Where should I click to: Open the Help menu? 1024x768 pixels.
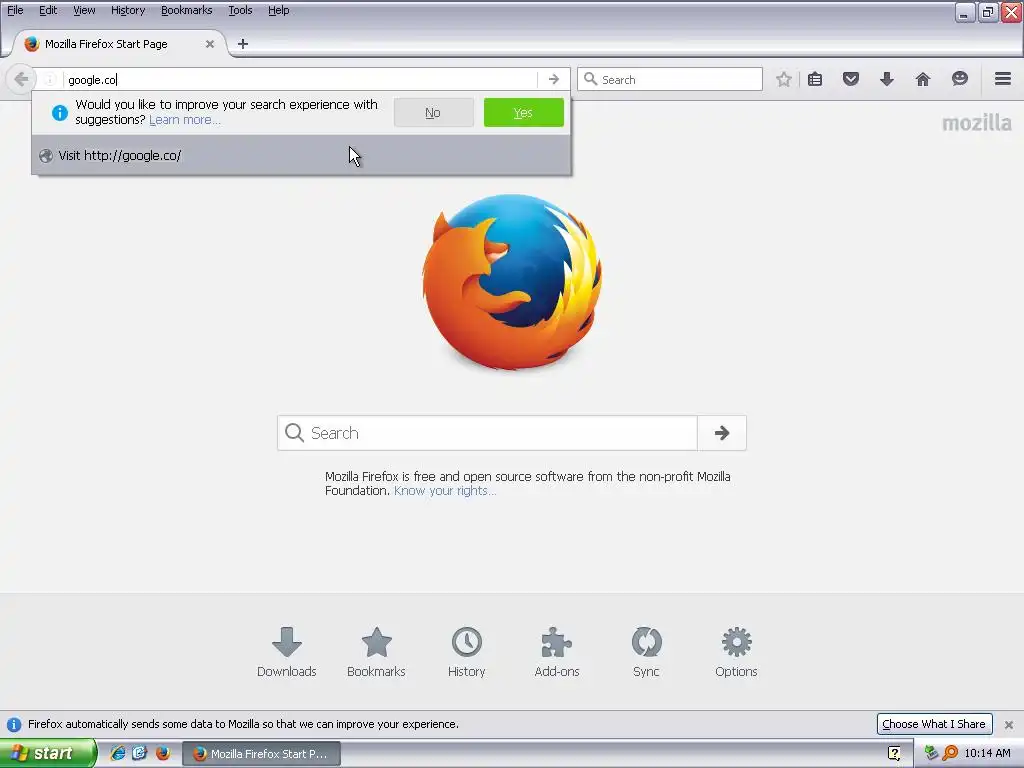click(278, 10)
